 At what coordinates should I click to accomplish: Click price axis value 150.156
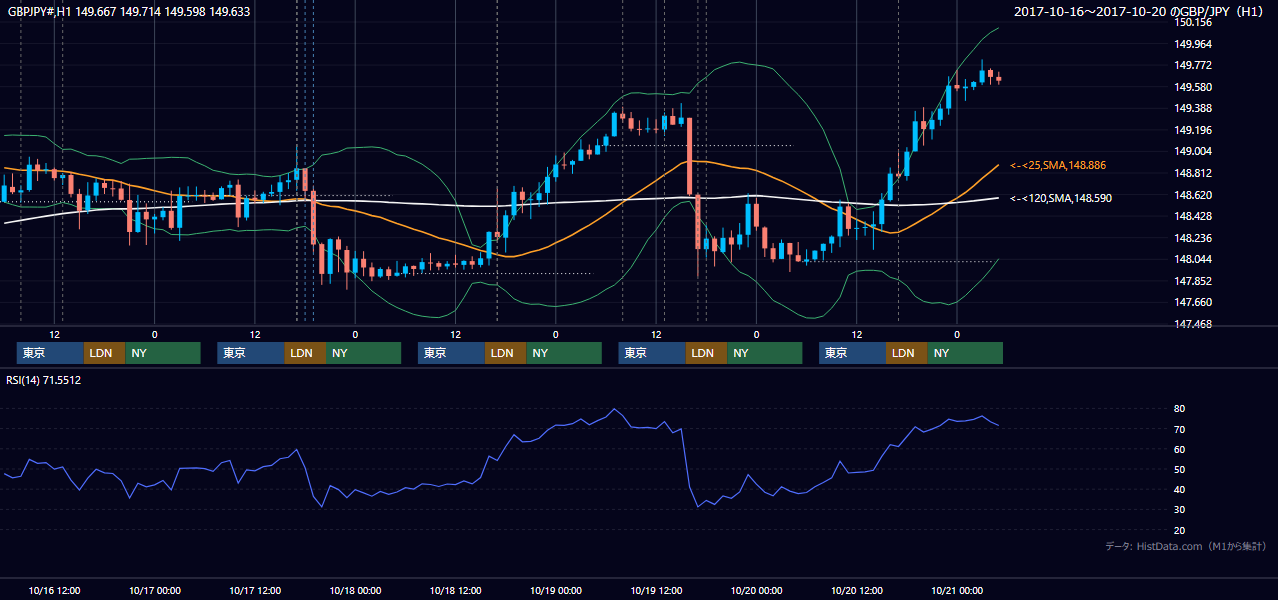1192,22
